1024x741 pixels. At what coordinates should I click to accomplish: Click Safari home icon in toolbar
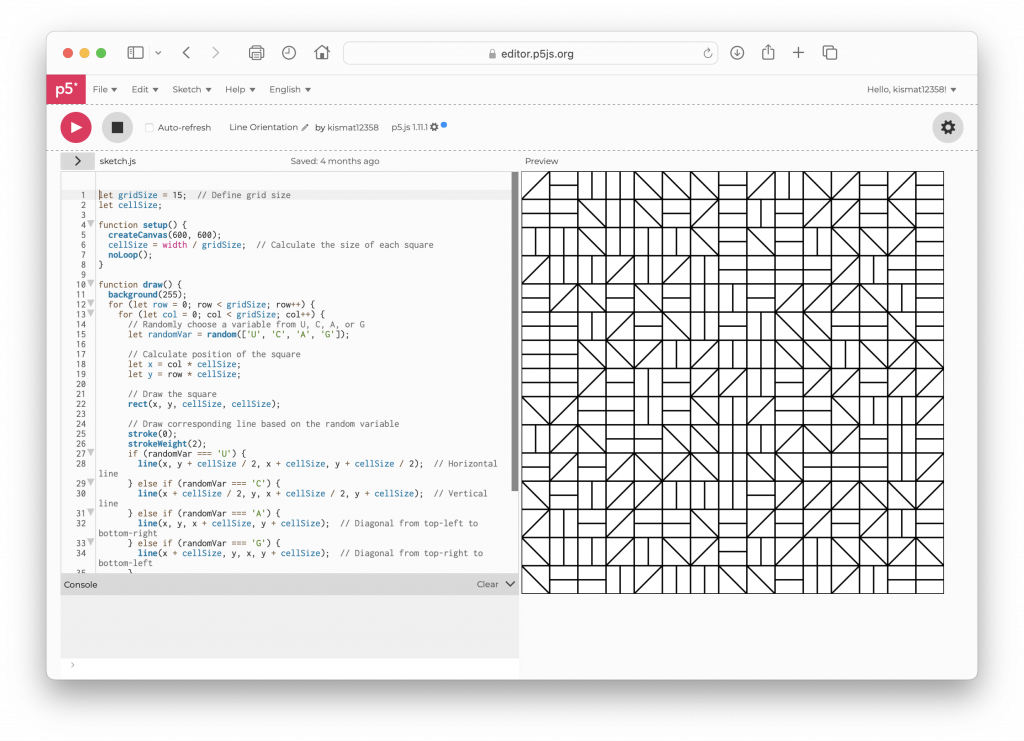point(322,53)
